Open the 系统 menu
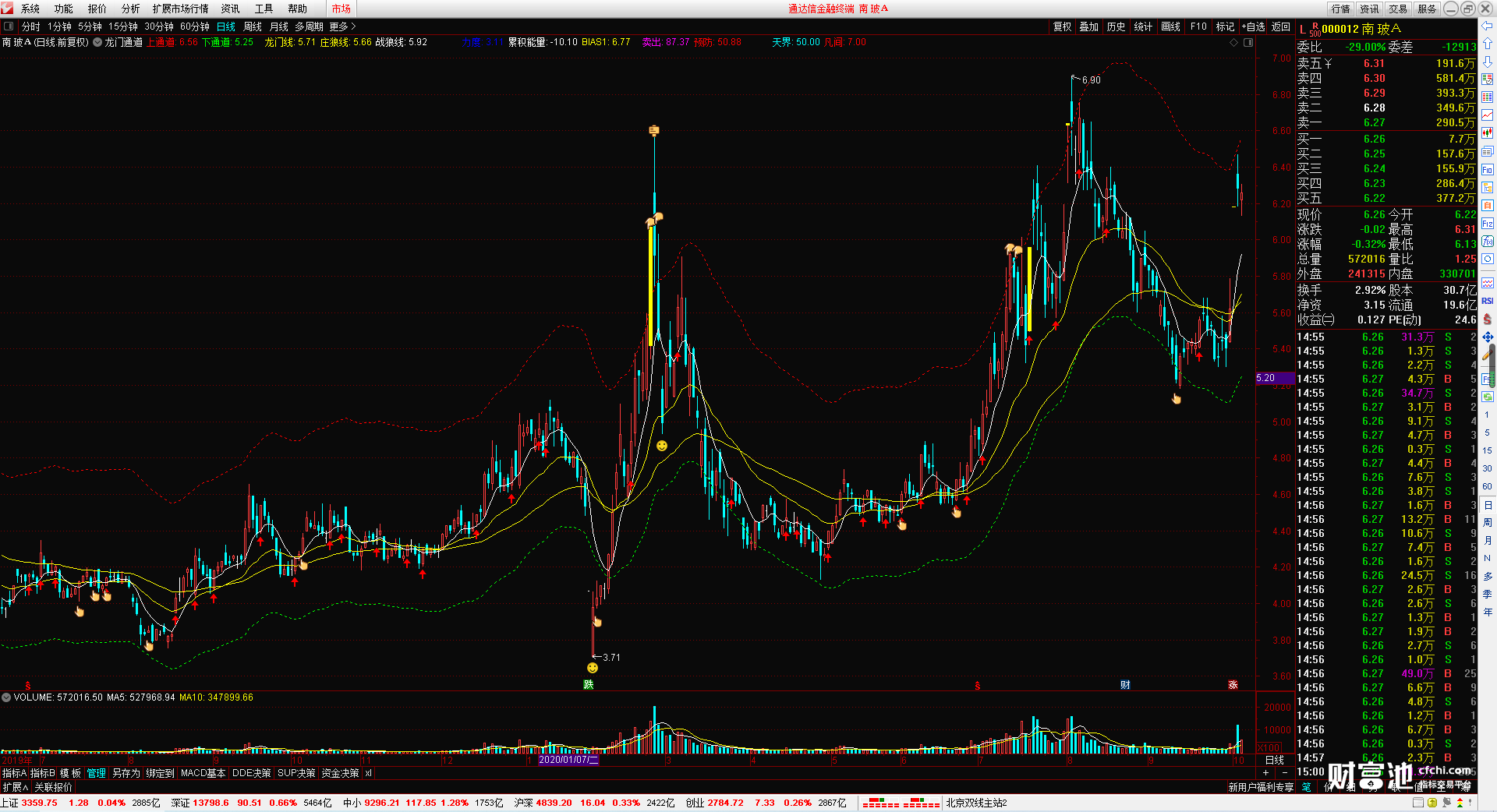 pos(30,9)
